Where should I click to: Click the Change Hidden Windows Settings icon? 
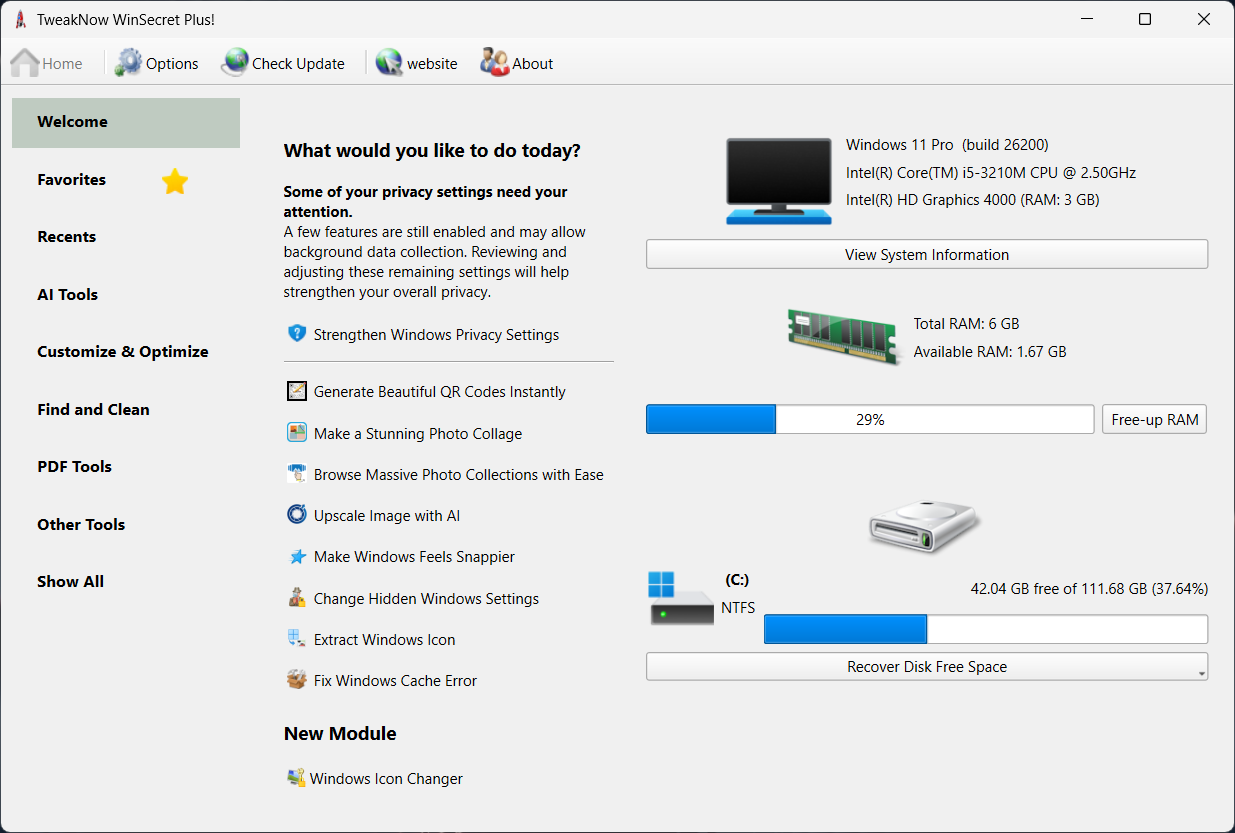point(296,598)
